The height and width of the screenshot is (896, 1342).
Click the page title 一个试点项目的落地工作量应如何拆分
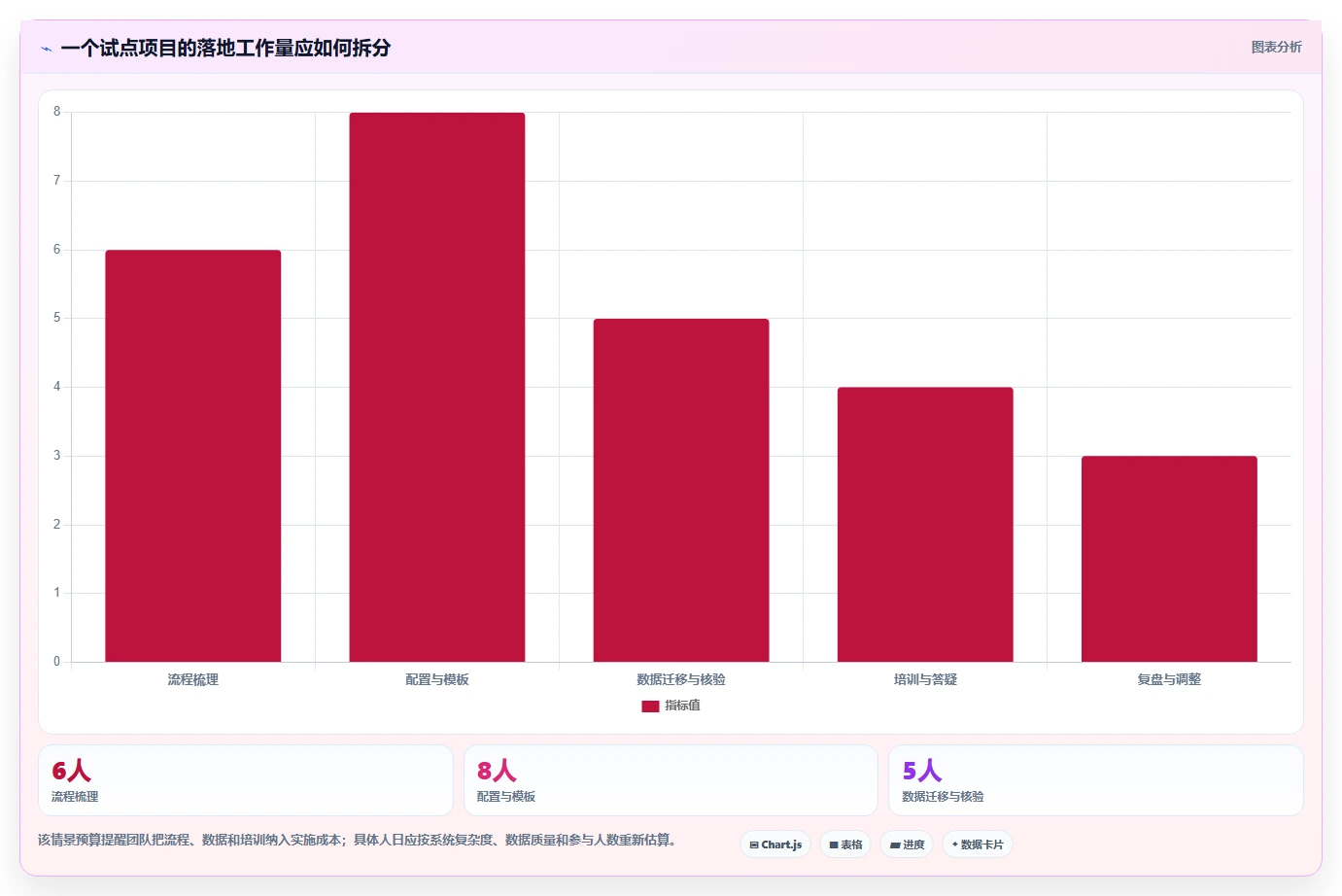[x=225, y=48]
